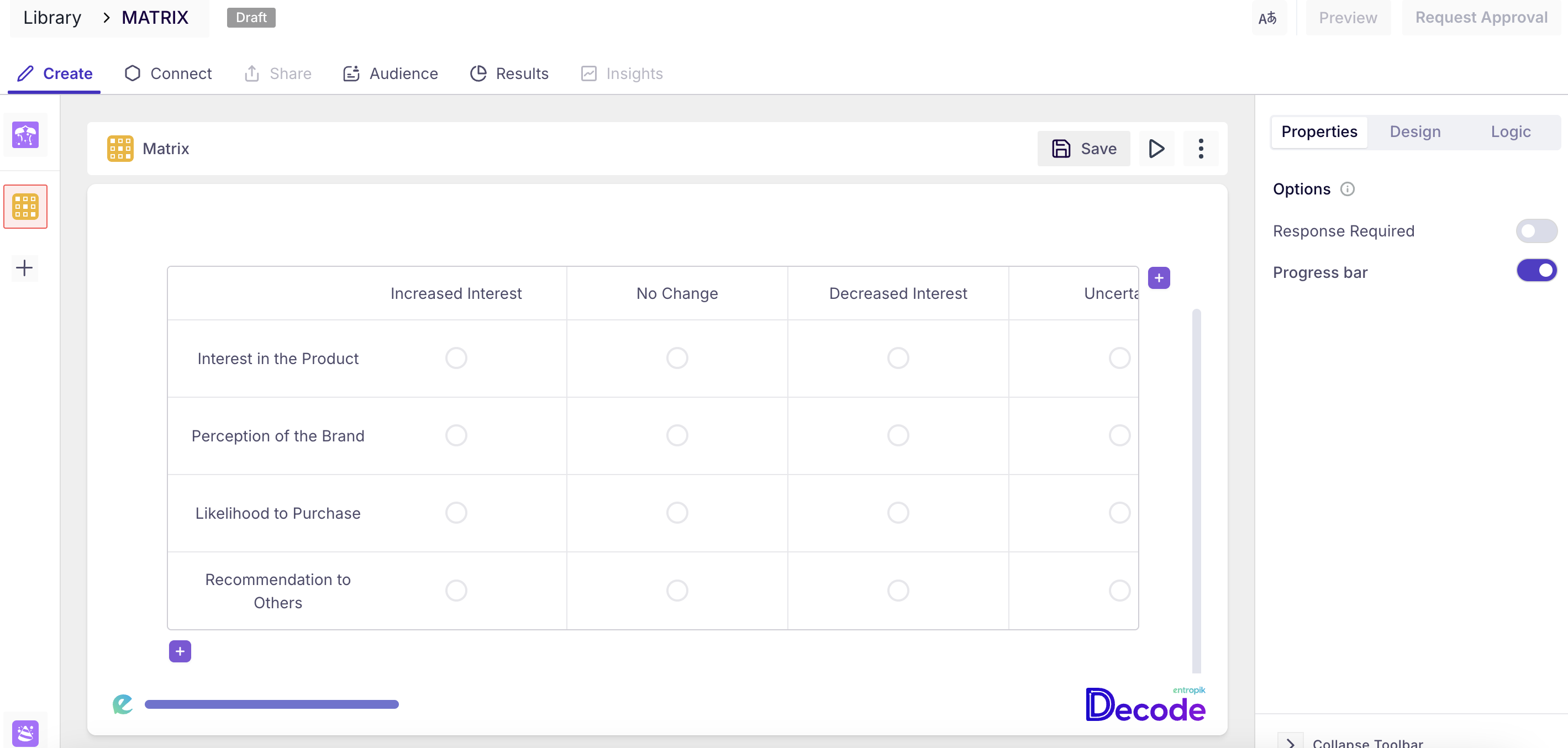
Task: Click the Matrix question type icon in header
Action: [x=120, y=149]
